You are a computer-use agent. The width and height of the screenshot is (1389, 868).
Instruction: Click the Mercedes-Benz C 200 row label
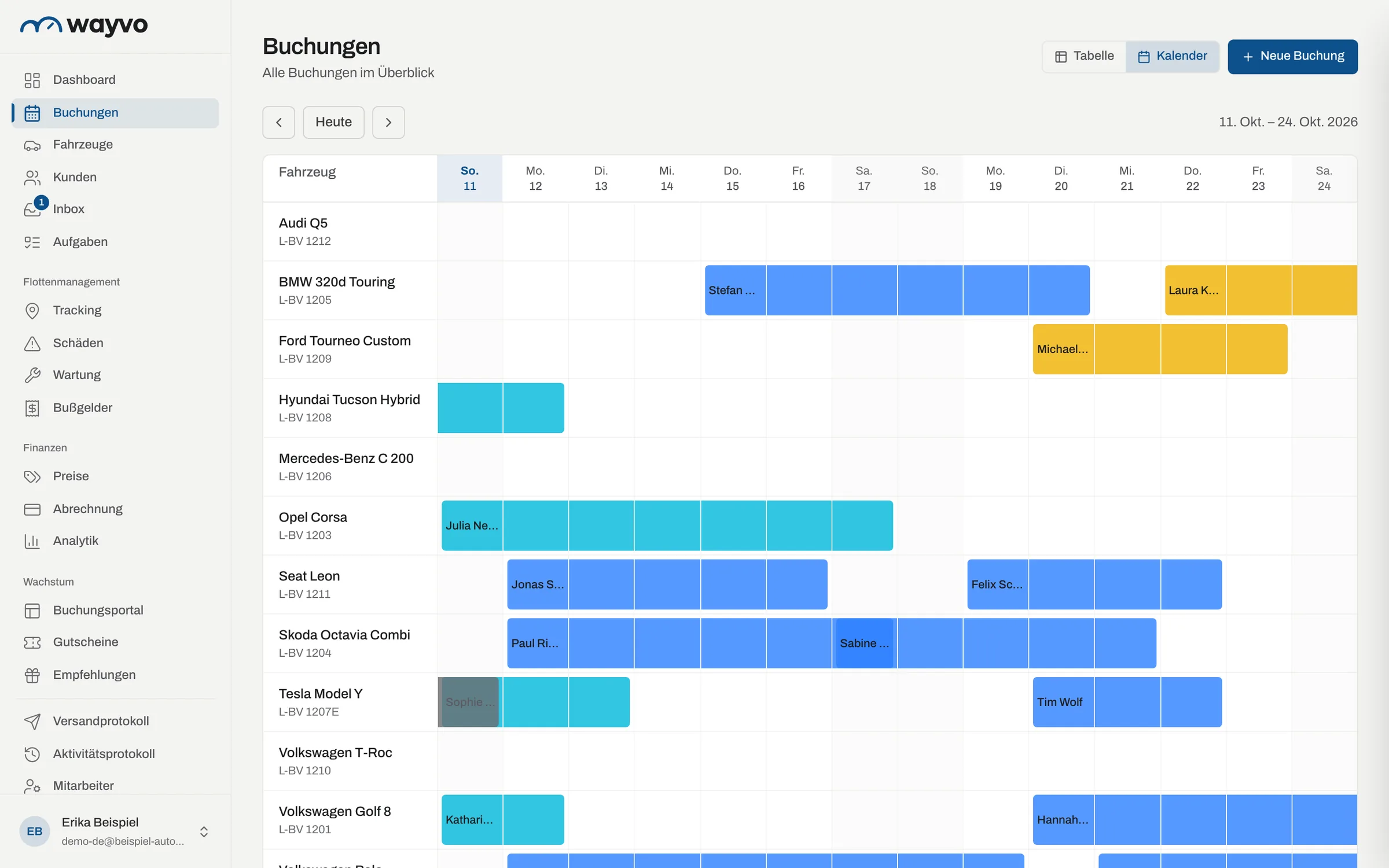pyautogui.click(x=350, y=467)
